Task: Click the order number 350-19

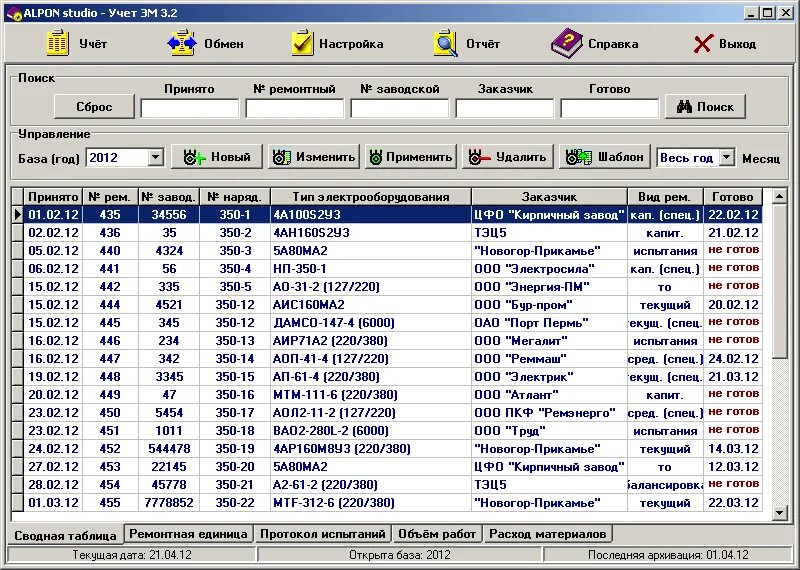Action: click(235, 449)
